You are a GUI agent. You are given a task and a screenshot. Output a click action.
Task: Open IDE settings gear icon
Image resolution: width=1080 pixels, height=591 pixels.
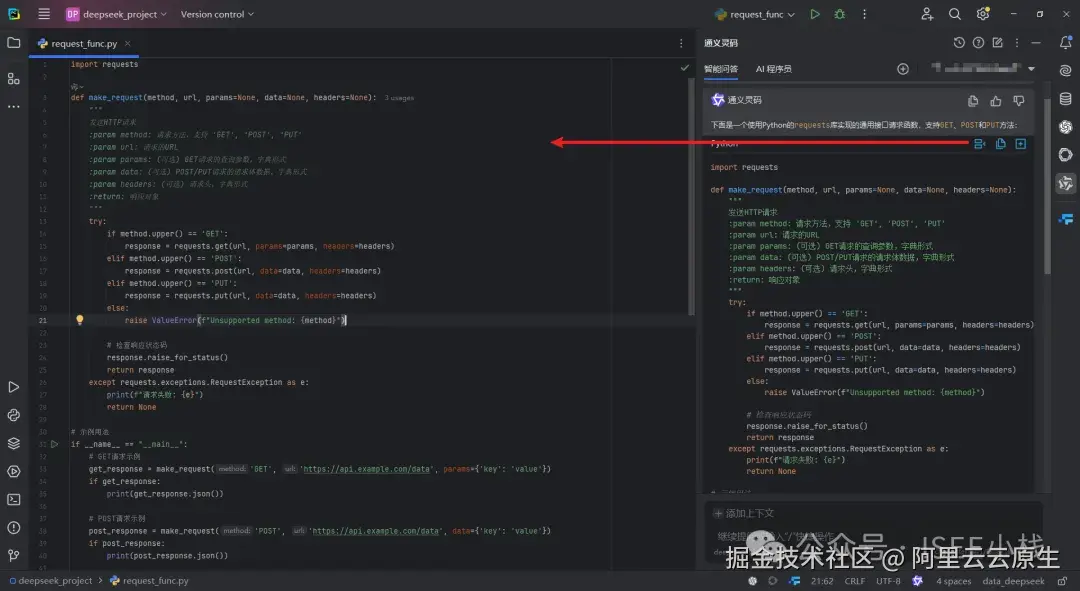tap(983, 14)
